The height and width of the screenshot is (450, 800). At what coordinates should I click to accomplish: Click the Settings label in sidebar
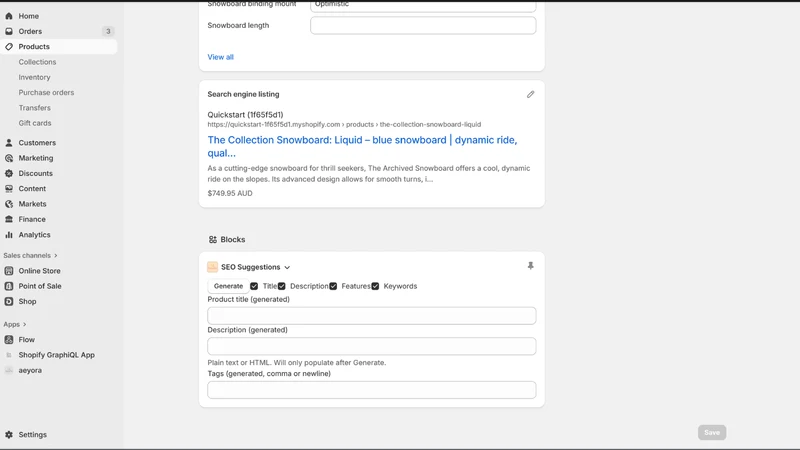[x=33, y=435]
